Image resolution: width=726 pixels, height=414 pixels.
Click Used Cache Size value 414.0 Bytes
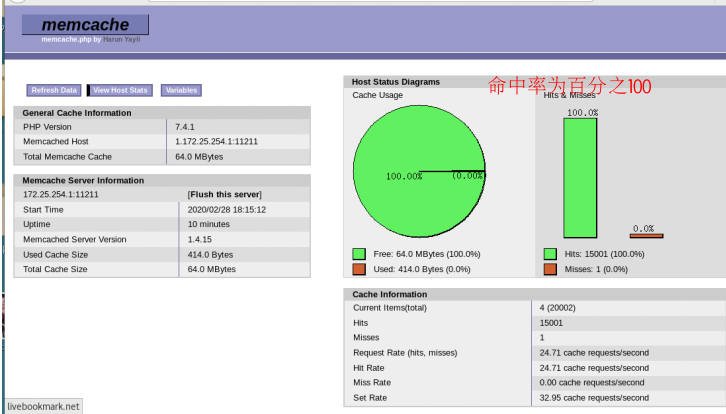pos(210,255)
